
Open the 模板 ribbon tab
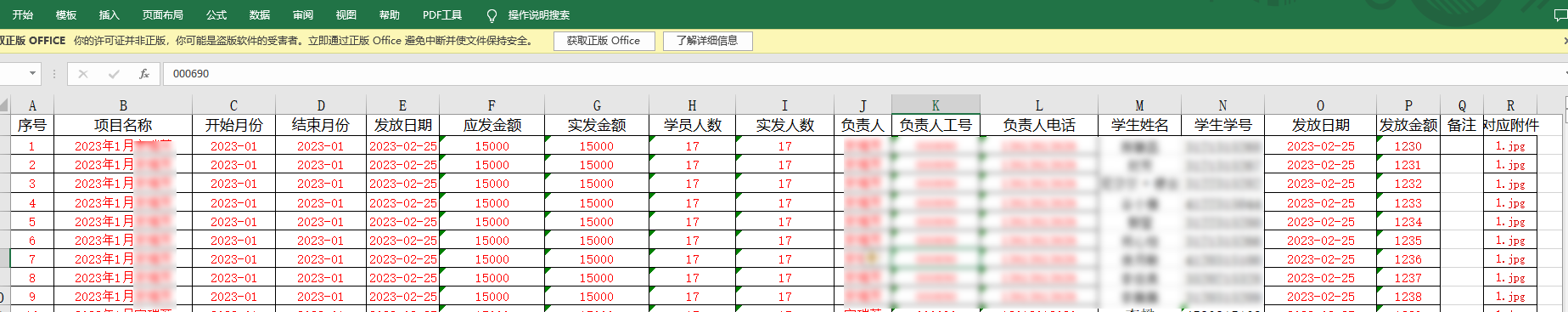coord(66,15)
